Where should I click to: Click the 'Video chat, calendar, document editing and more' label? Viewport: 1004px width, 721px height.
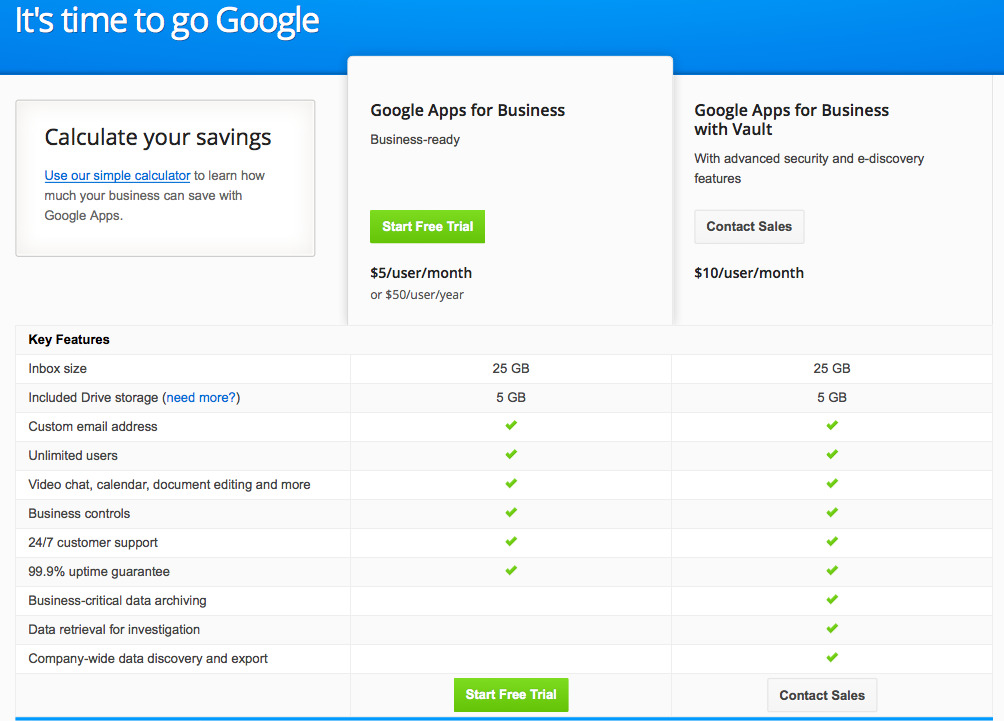pos(169,485)
